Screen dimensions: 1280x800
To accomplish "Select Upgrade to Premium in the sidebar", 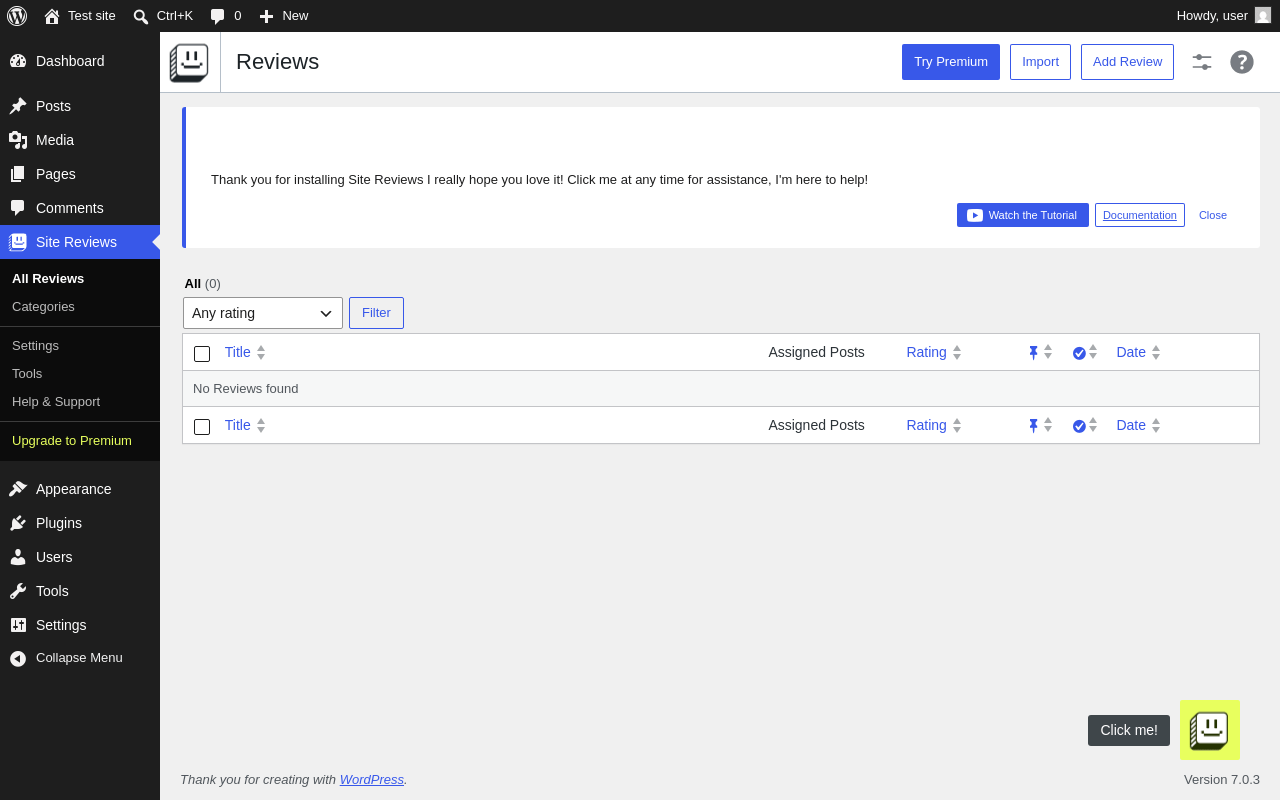I will [x=72, y=440].
